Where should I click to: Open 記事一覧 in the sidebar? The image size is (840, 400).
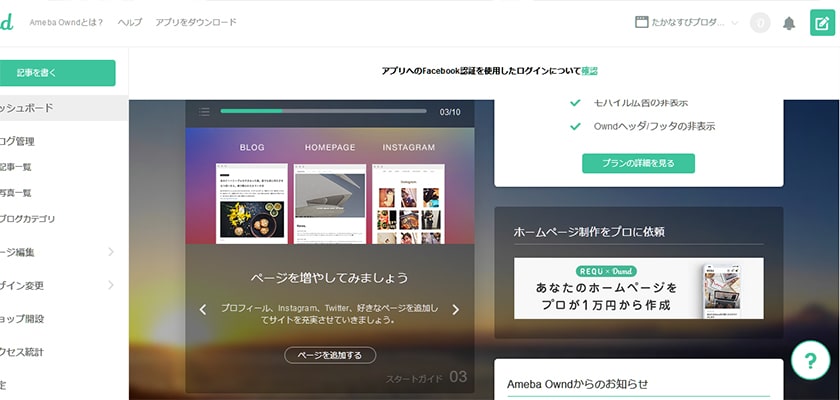16,167
